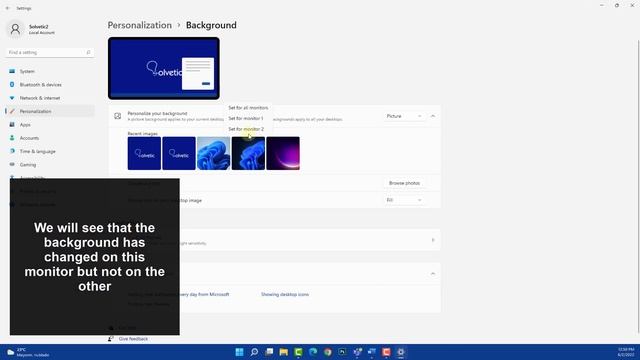Open the contrast themes row chevron
The image size is (640, 360).
point(433,240)
